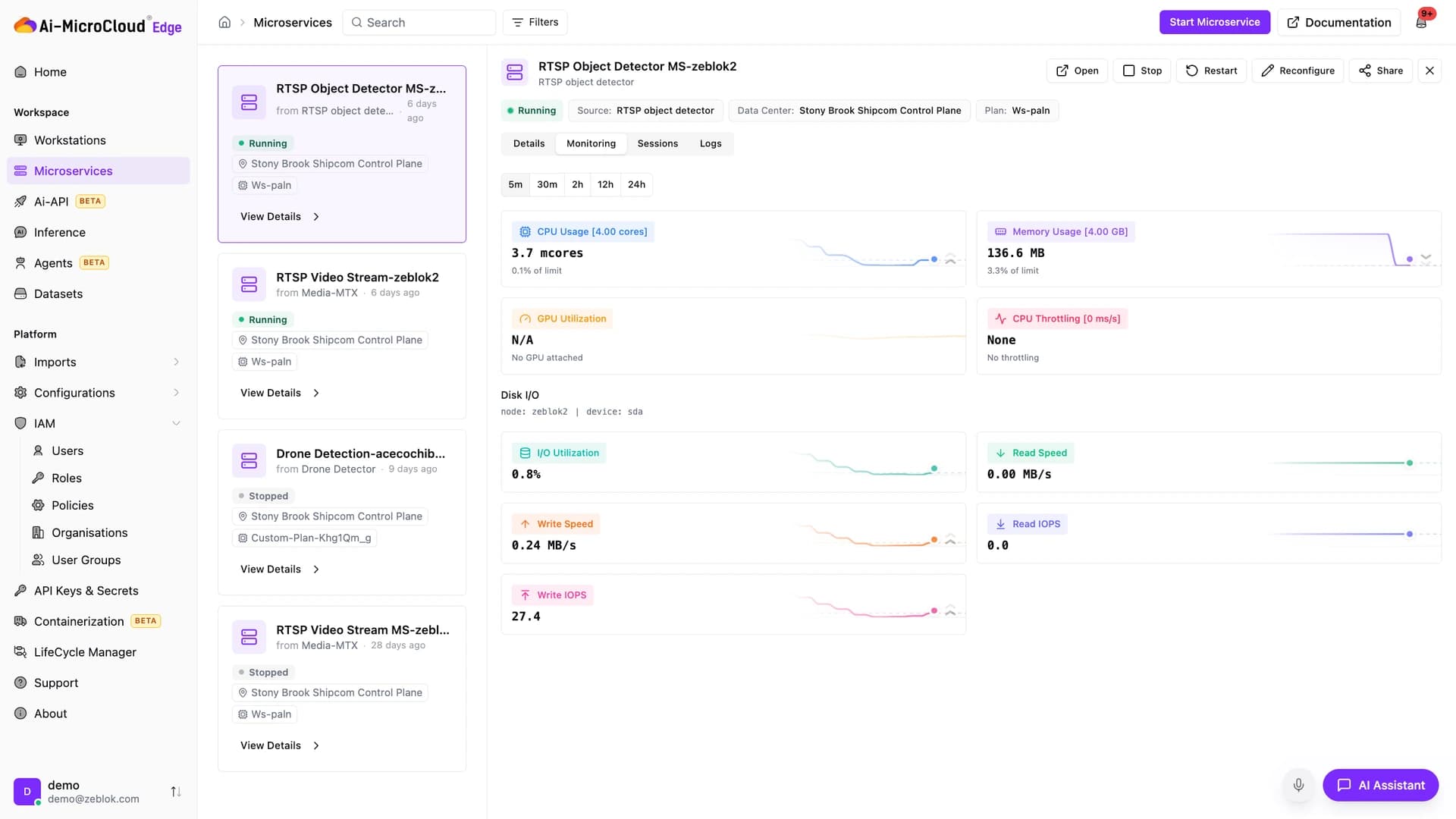The width and height of the screenshot is (1456, 819).
Task: Switch to the Sessions tab
Action: pos(657,143)
